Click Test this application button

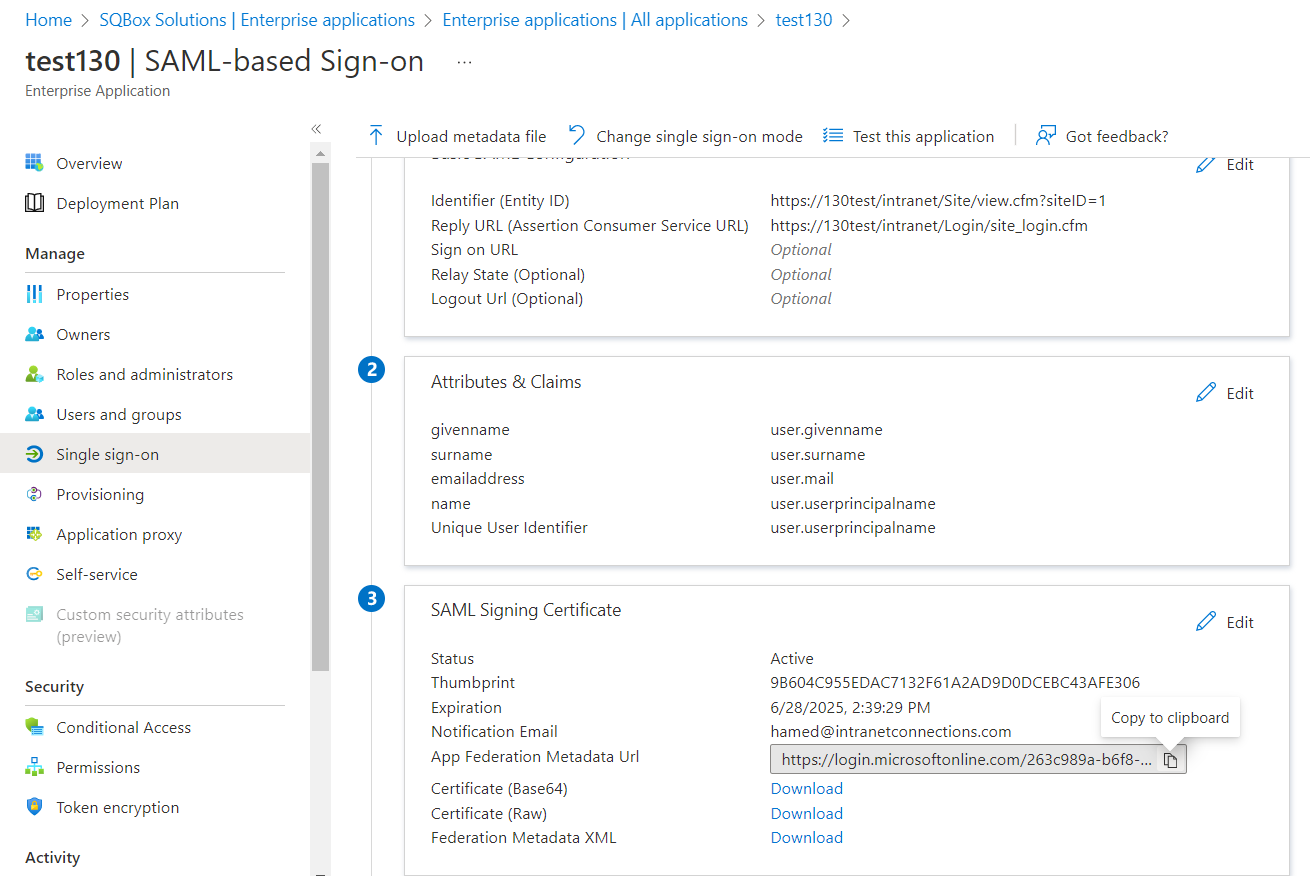click(908, 136)
